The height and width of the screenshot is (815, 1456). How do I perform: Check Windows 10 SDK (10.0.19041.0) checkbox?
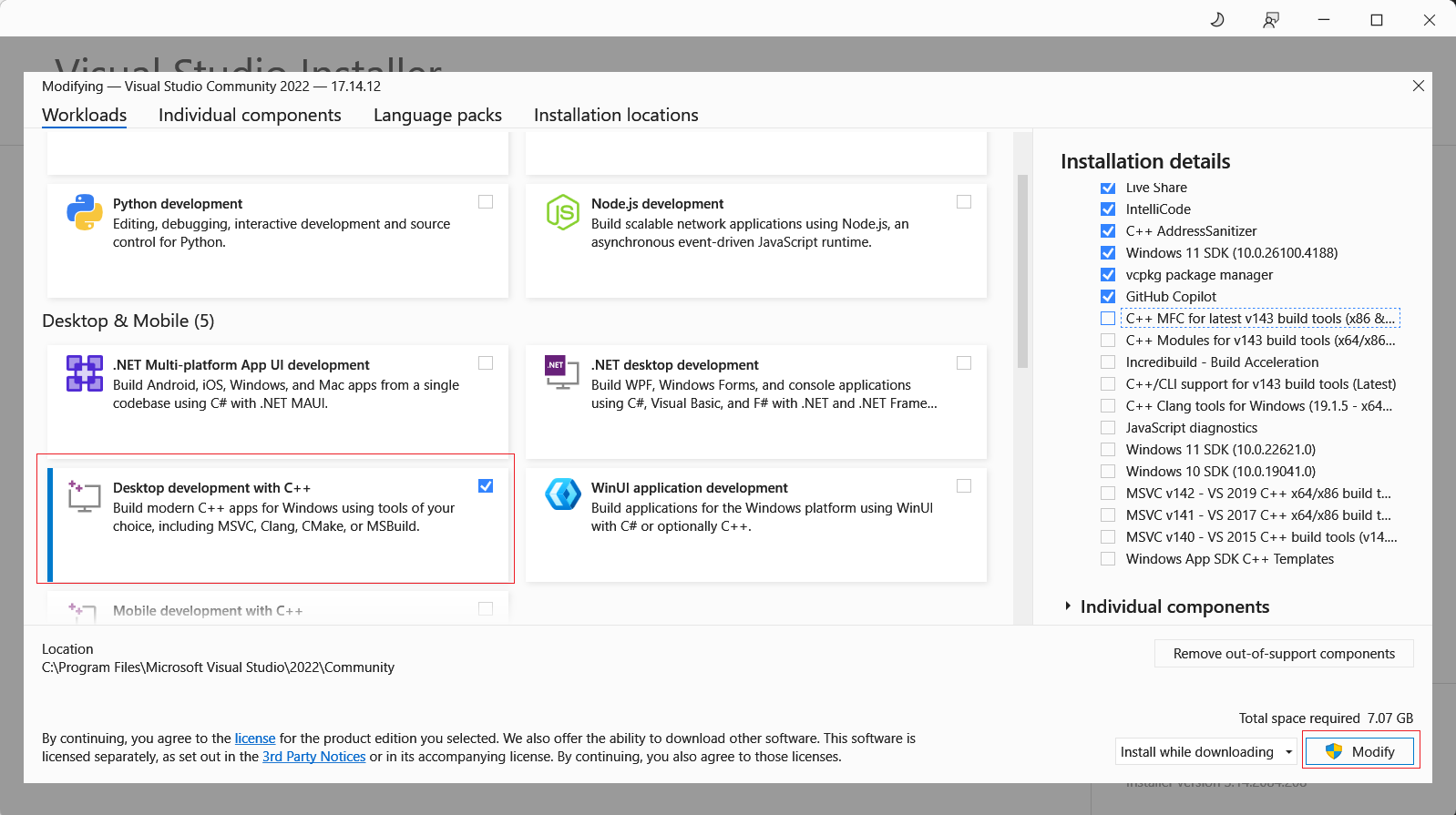1108,472
